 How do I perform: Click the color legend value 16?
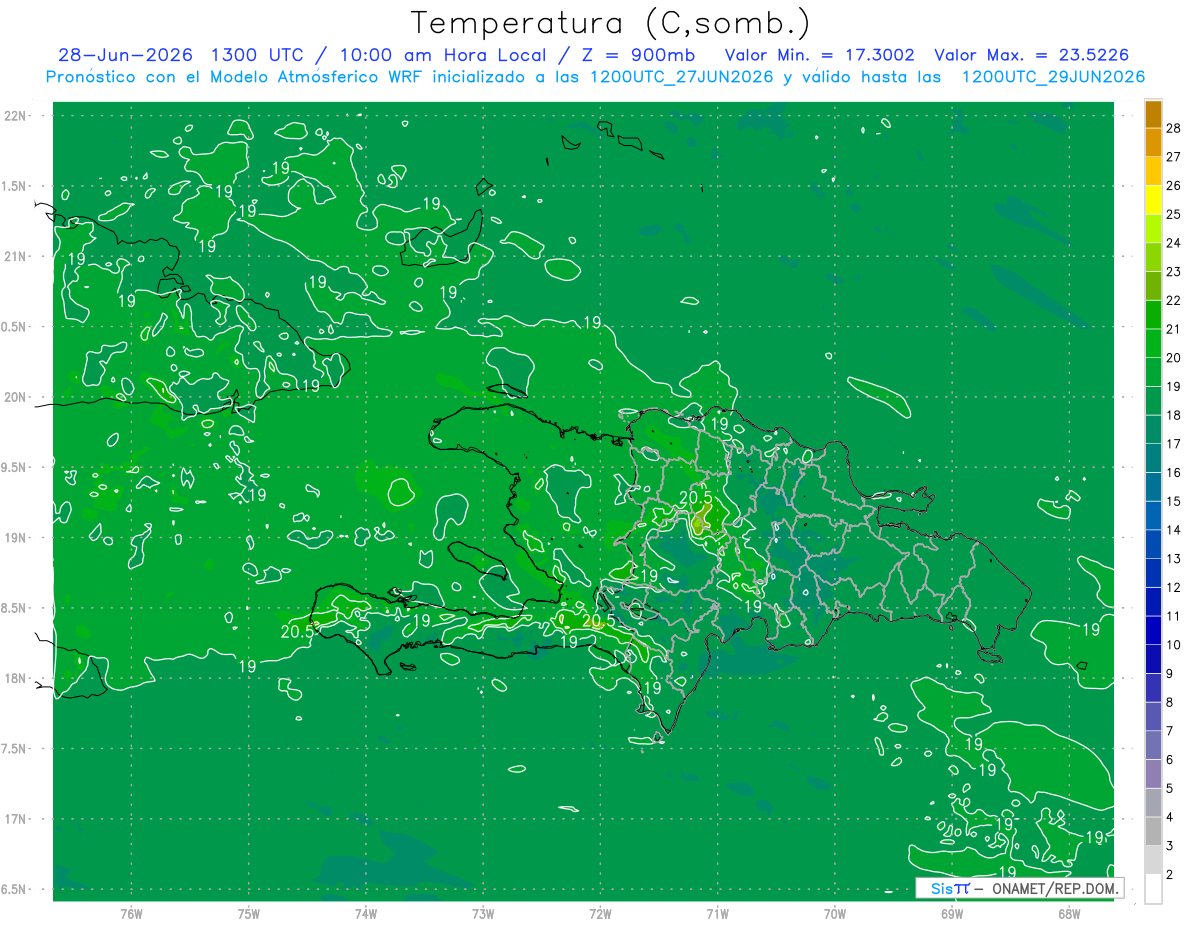pyautogui.click(x=1173, y=473)
